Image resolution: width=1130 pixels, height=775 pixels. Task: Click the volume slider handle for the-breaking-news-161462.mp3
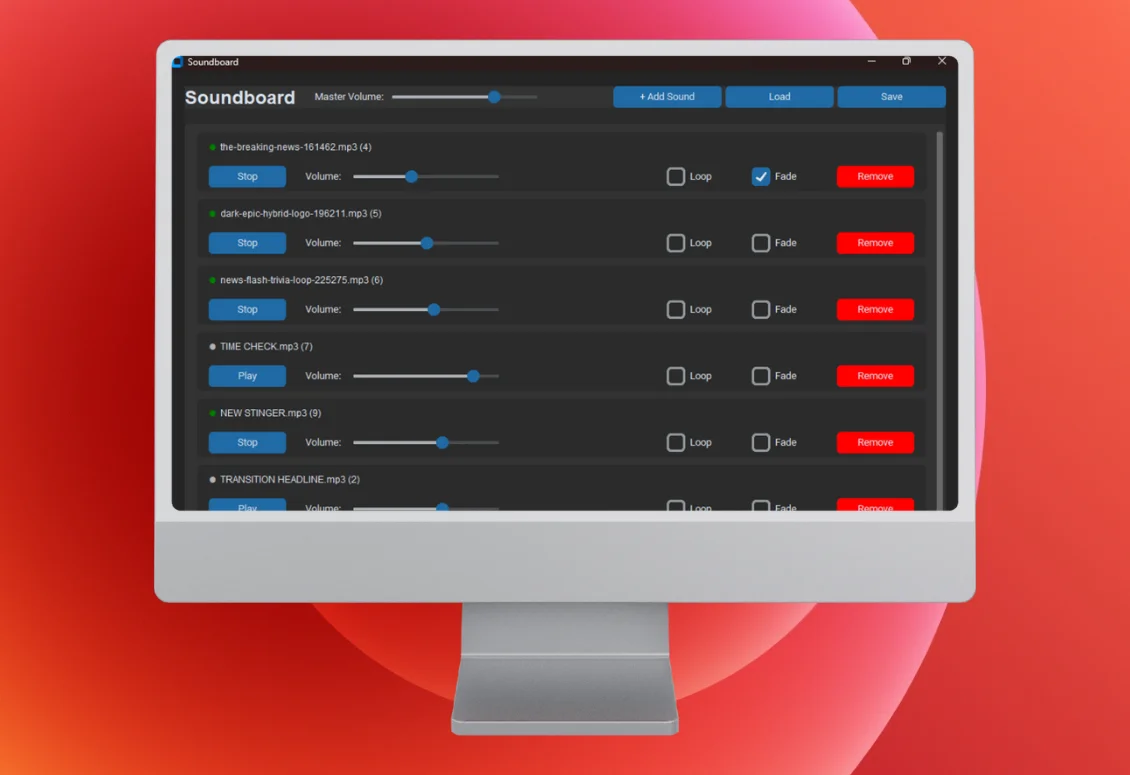[411, 177]
